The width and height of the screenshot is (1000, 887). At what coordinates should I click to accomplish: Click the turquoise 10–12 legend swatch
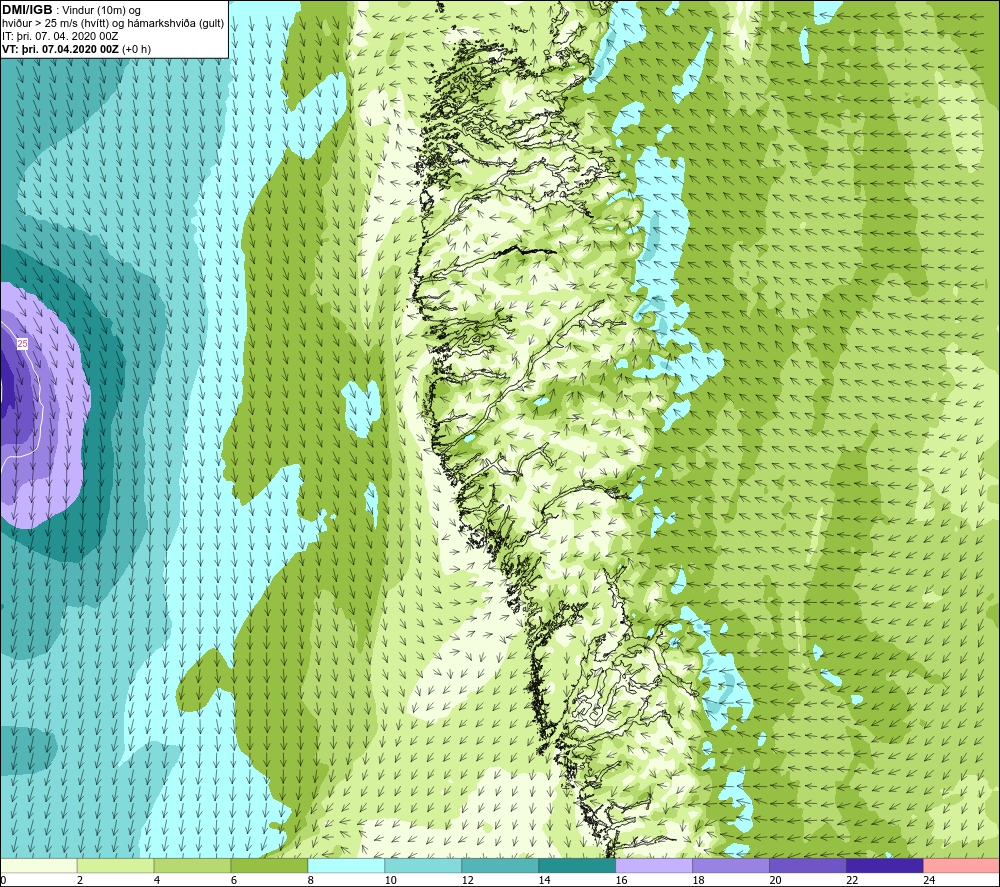click(423, 866)
